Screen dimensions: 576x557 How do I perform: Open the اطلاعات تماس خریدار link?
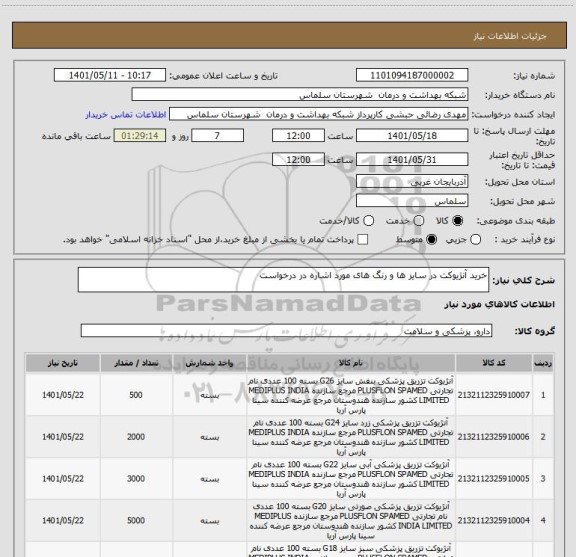(x=126, y=115)
